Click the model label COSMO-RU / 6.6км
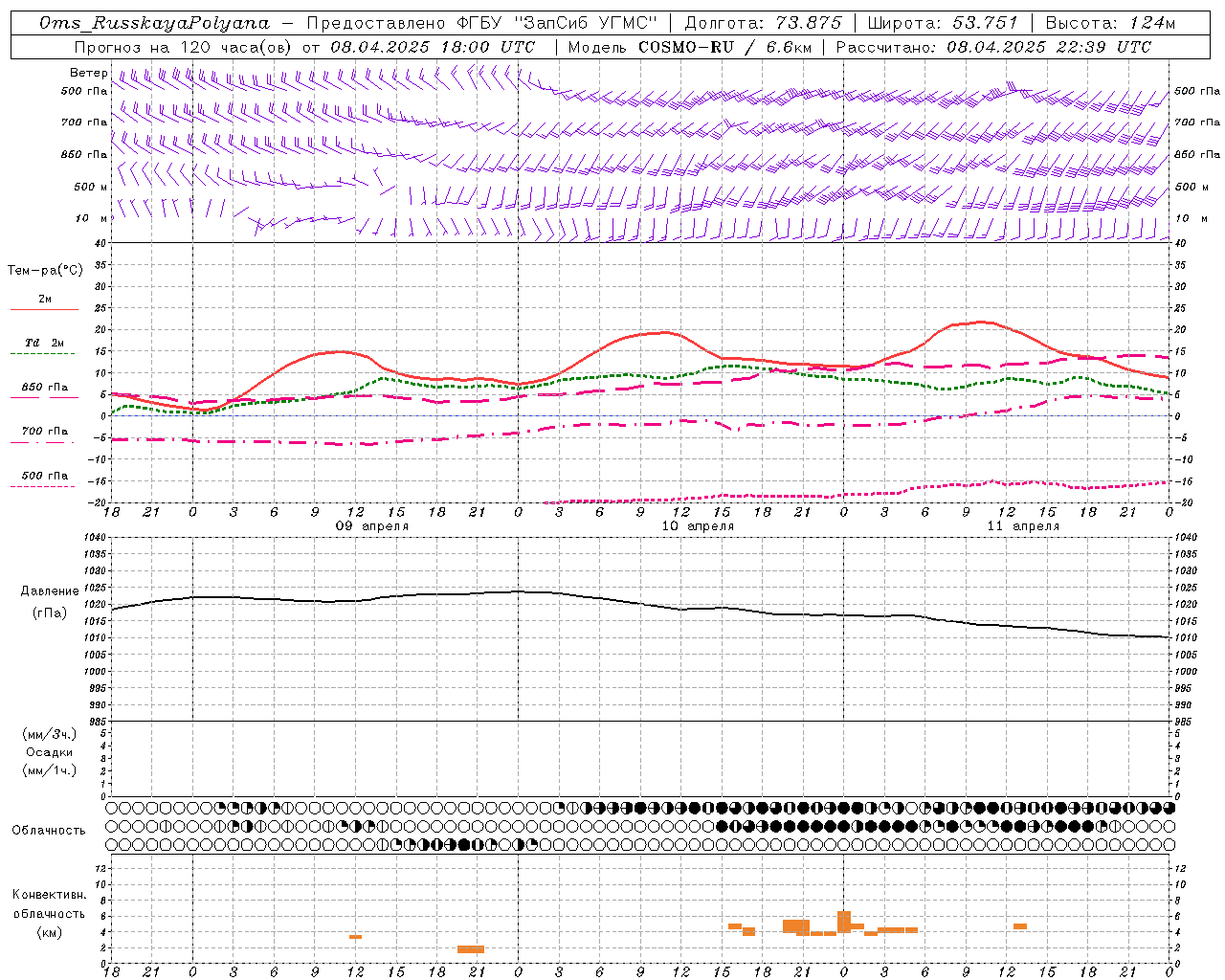The height and width of the screenshot is (980, 1225). tap(726, 47)
